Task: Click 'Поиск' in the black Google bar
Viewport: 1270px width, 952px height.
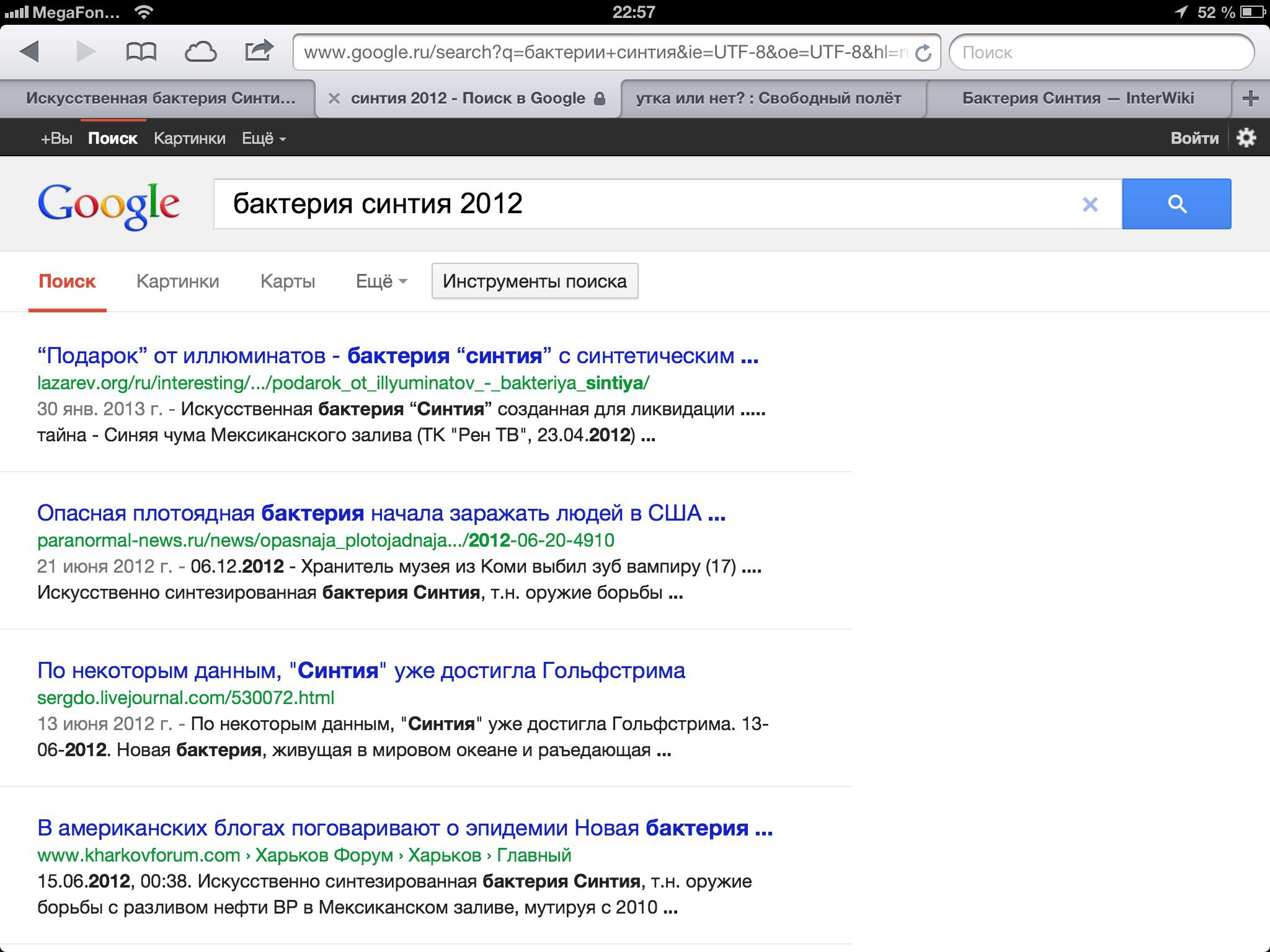Action: click(x=112, y=138)
